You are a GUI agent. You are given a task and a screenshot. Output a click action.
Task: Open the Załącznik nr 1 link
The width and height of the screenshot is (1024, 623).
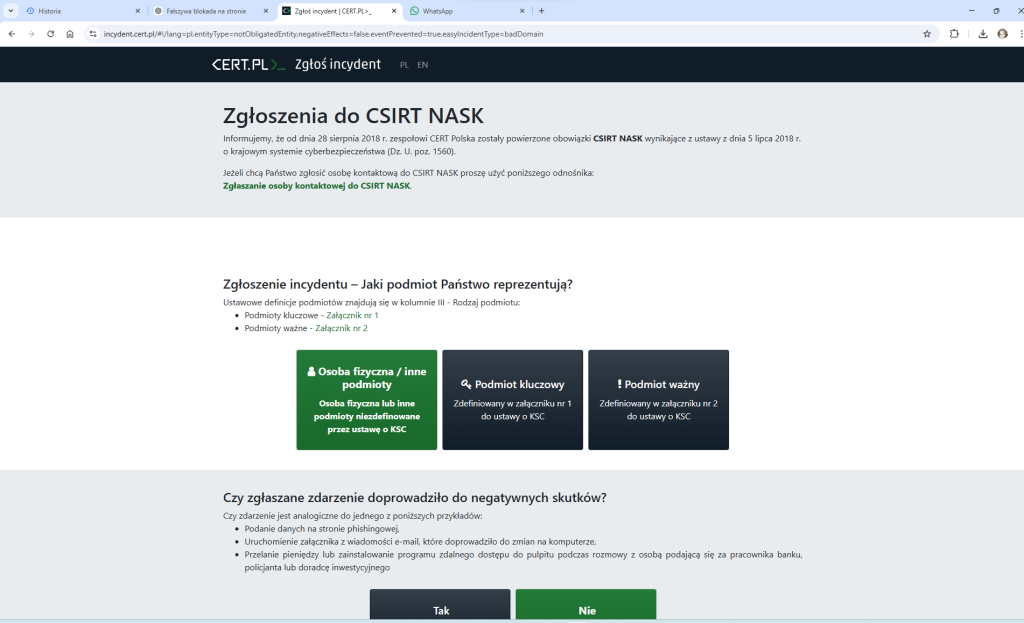tap(352, 315)
